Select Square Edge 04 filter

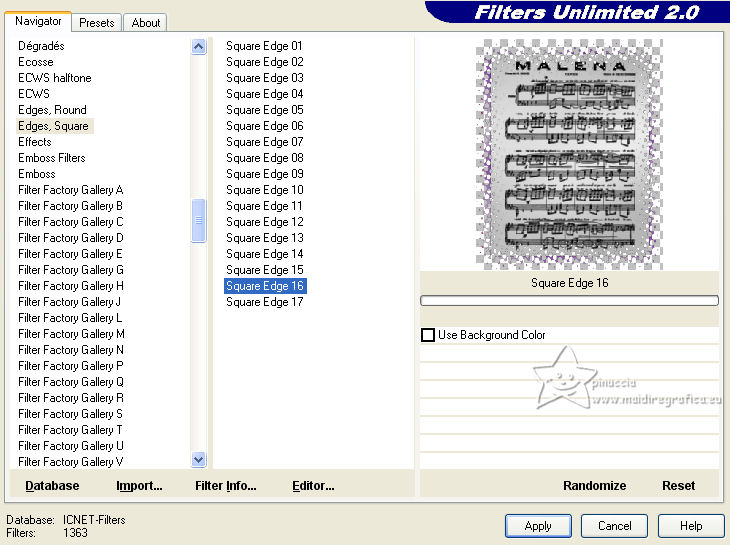click(264, 94)
